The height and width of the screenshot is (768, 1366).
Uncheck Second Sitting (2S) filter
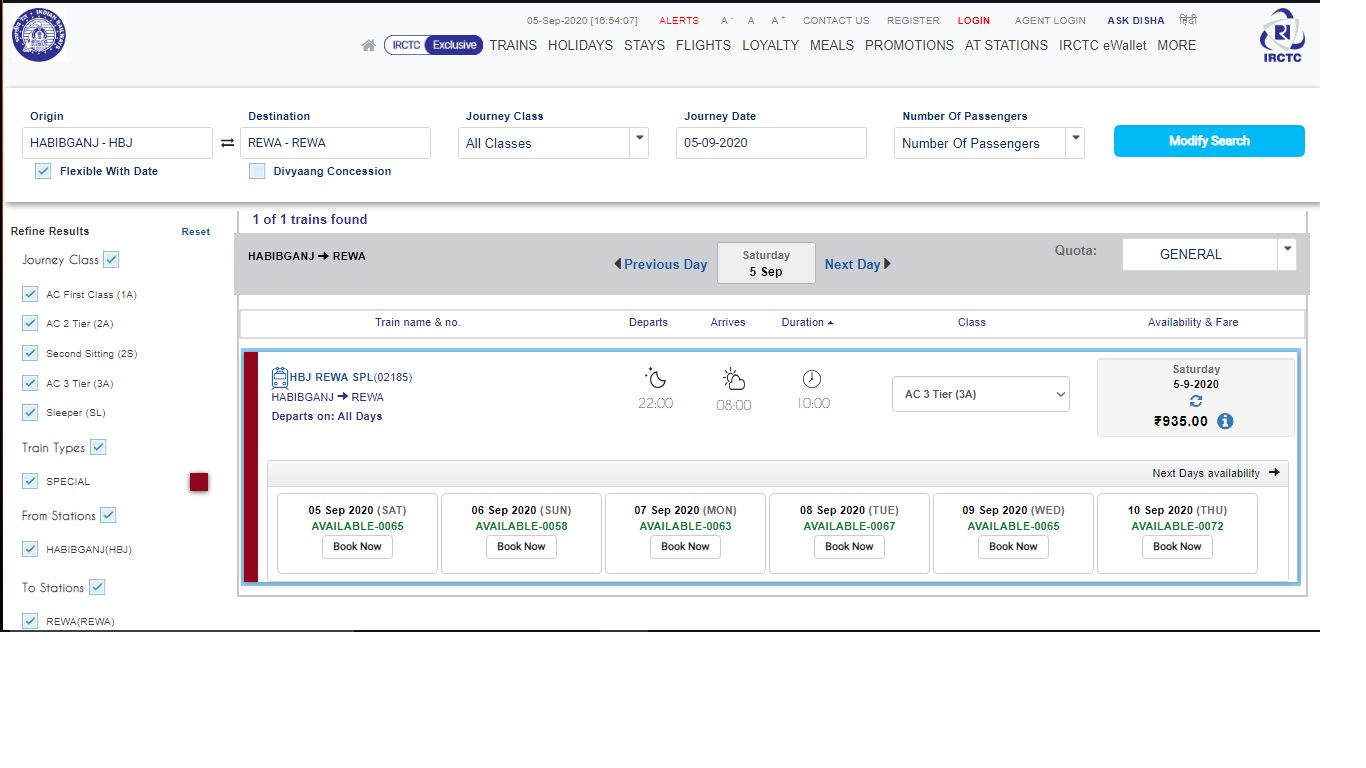tap(30, 354)
